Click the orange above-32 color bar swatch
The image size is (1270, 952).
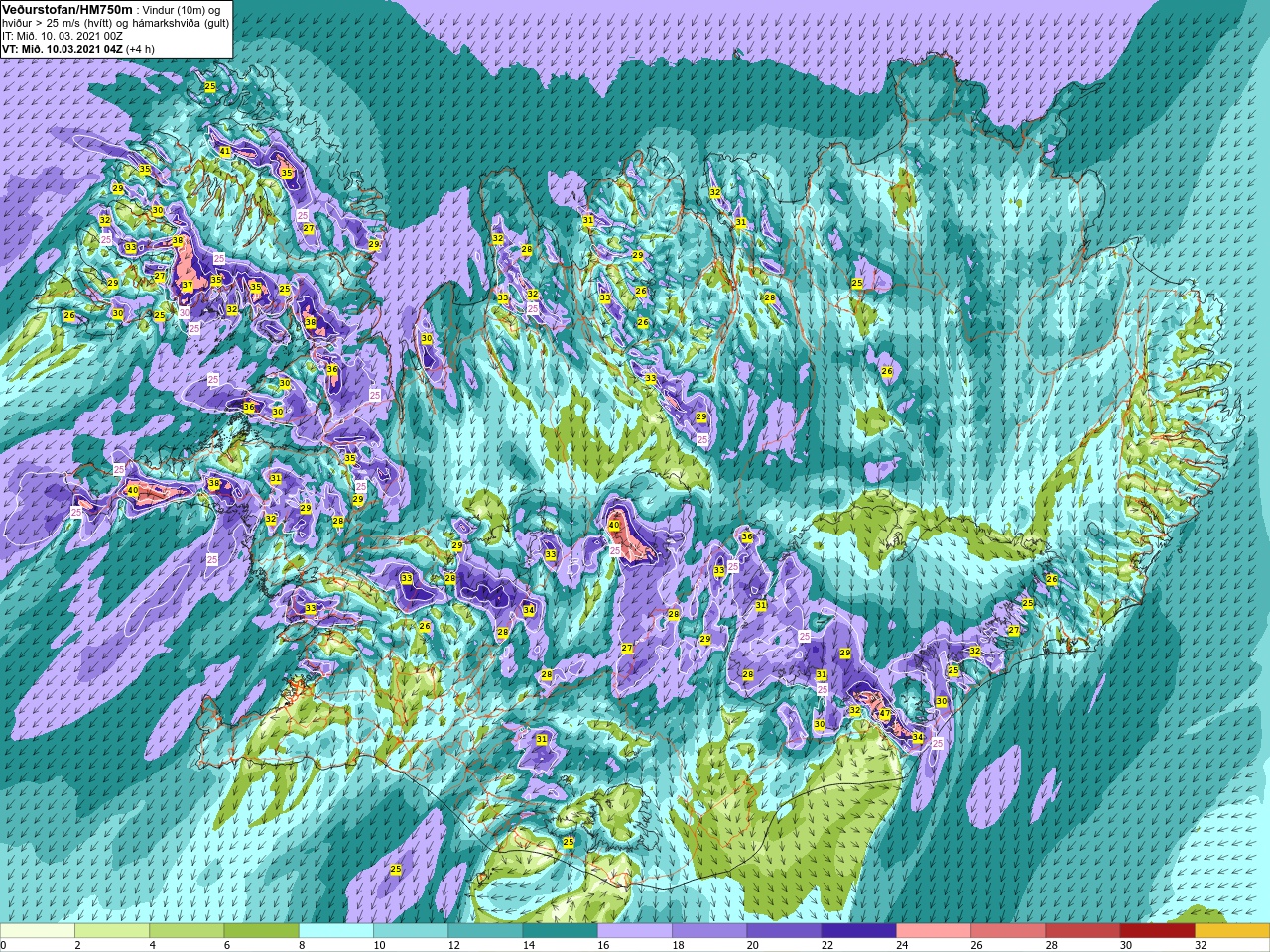1232,931
